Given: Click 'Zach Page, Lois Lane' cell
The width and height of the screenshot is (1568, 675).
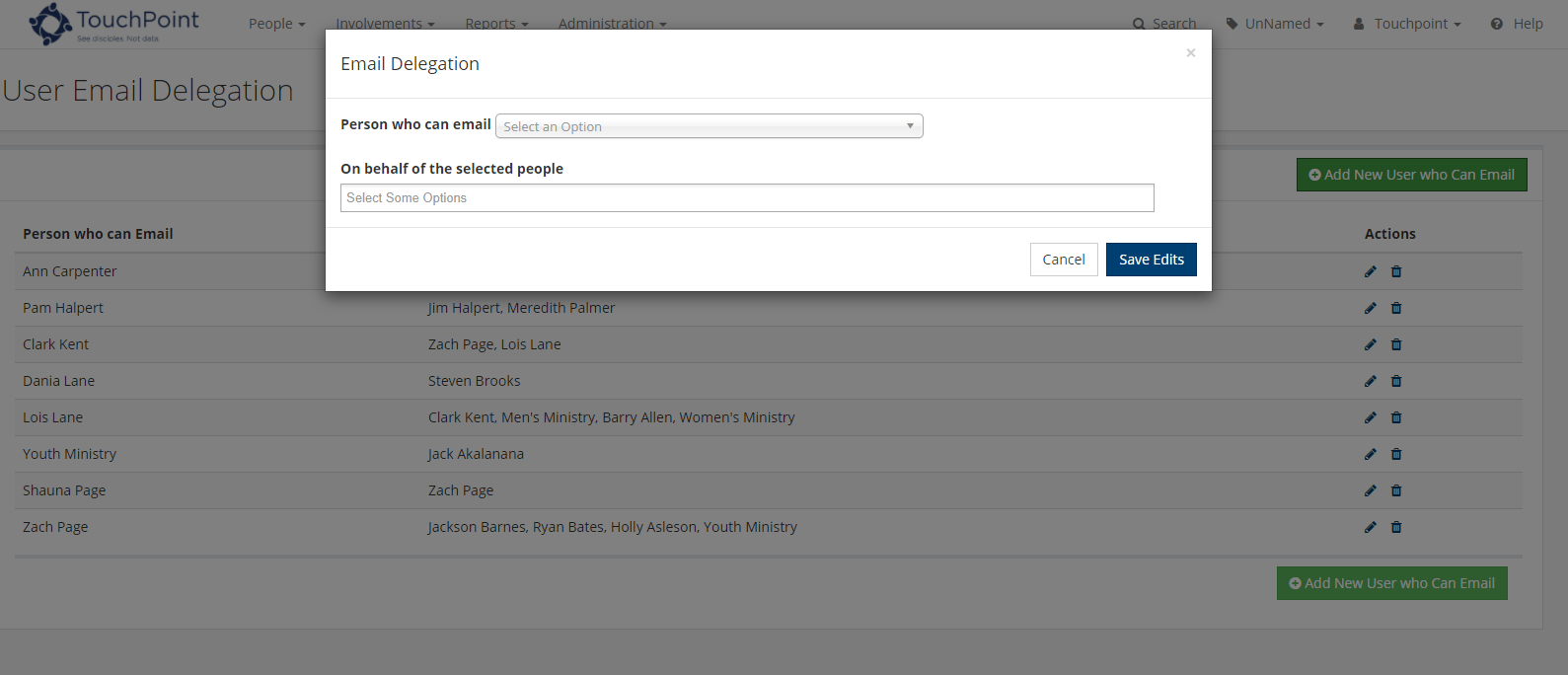Looking at the screenshot, I should tap(494, 344).
